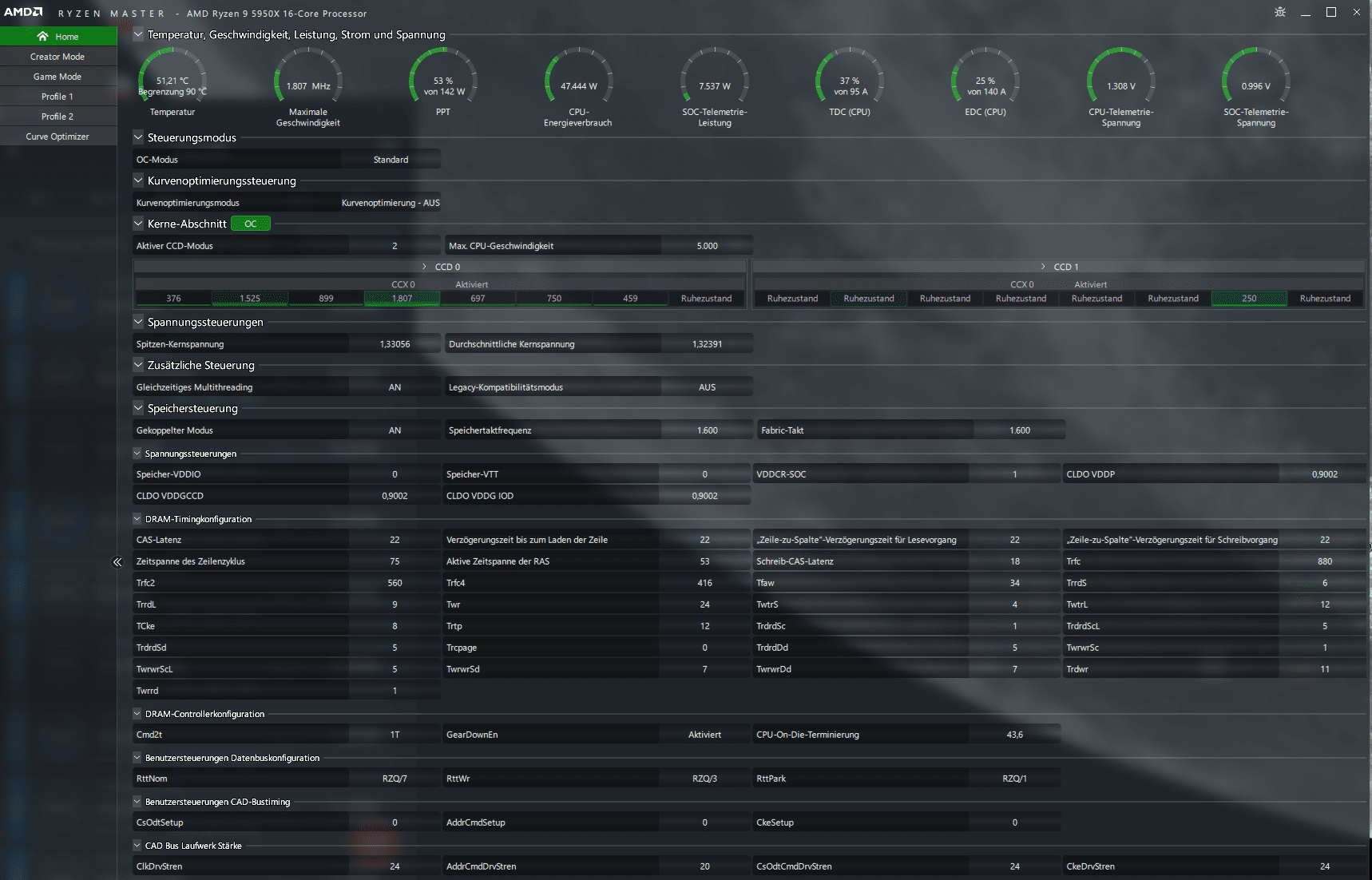The width and height of the screenshot is (1372, 880).
Task: Open the bug/settings icon in title bar
Action: [x=1280, y=12]
